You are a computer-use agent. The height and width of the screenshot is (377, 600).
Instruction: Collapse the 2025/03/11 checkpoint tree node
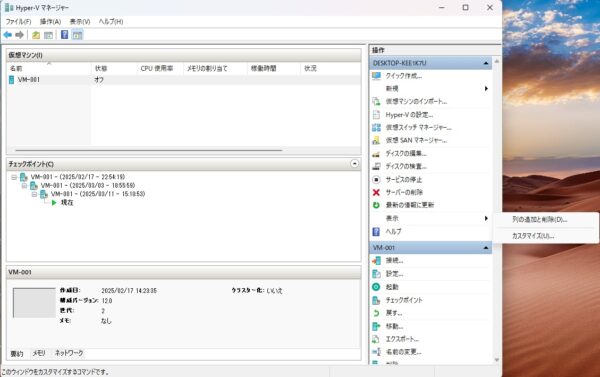pos(34,194)
